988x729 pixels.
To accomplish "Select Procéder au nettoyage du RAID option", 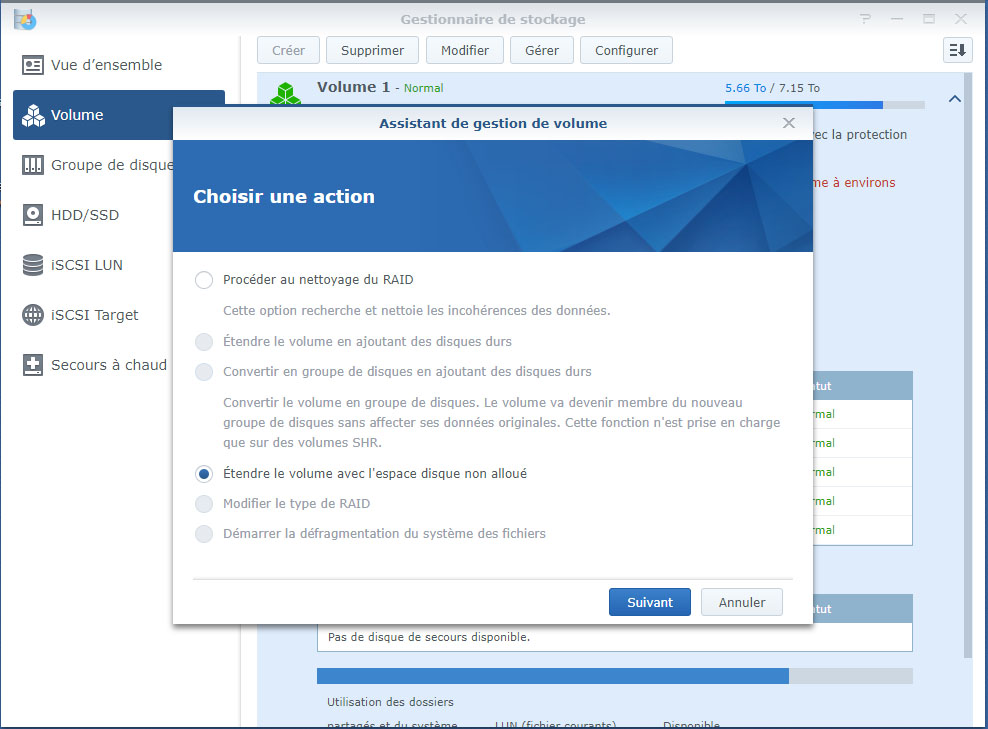I will click(204, 280).
